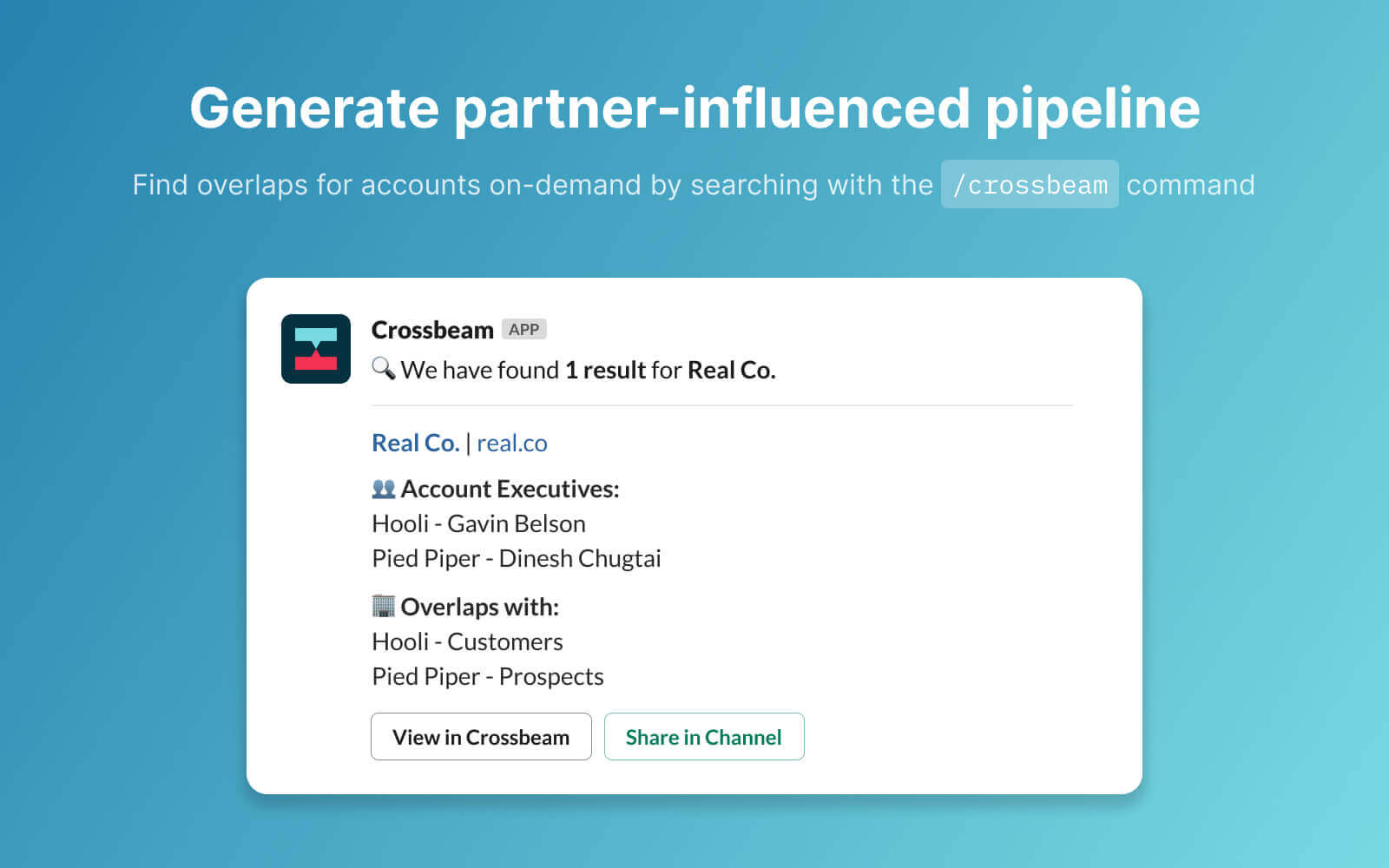Click the office building Overlaps icon

(384, 605)
